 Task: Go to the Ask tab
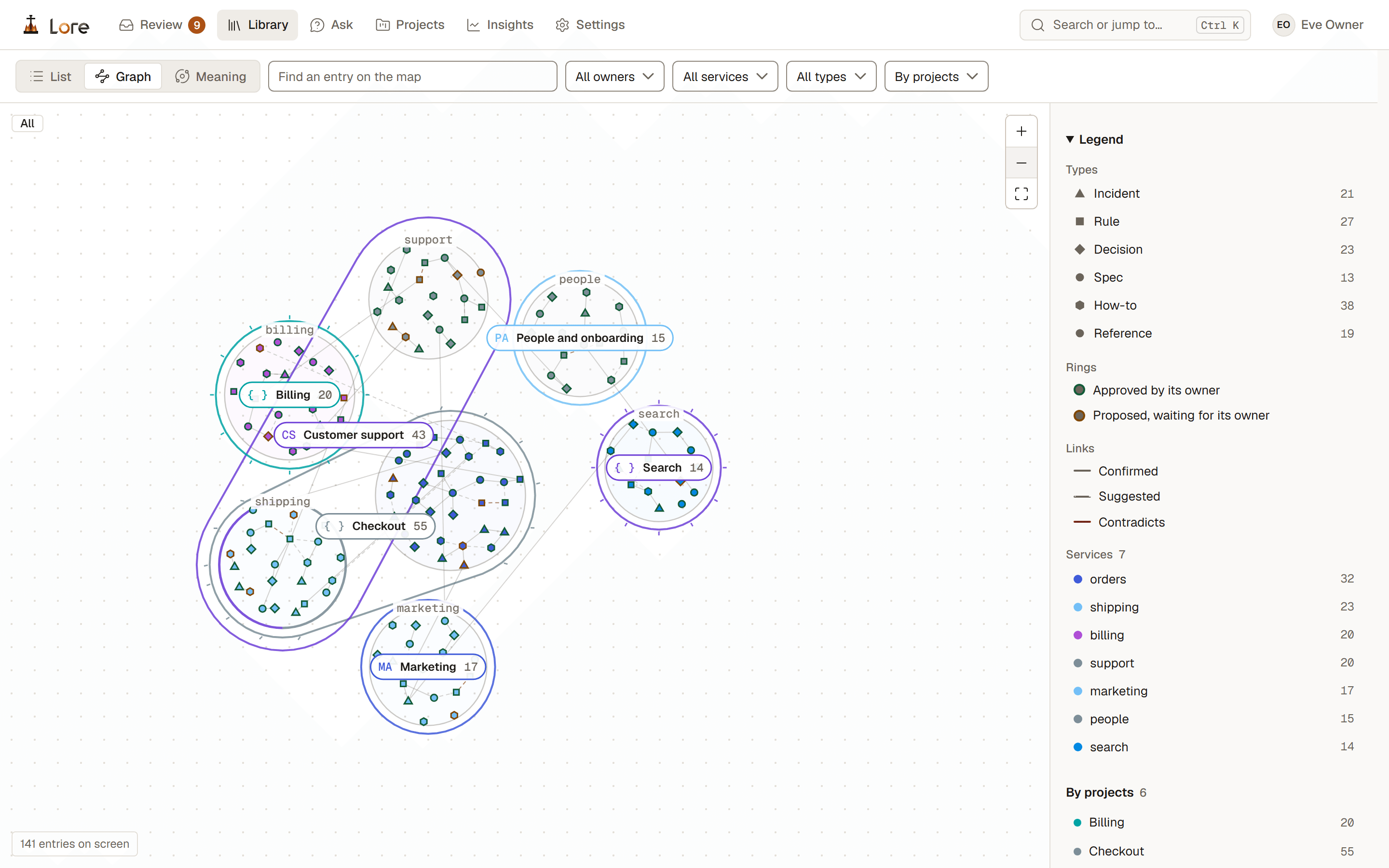pos(332,25)
